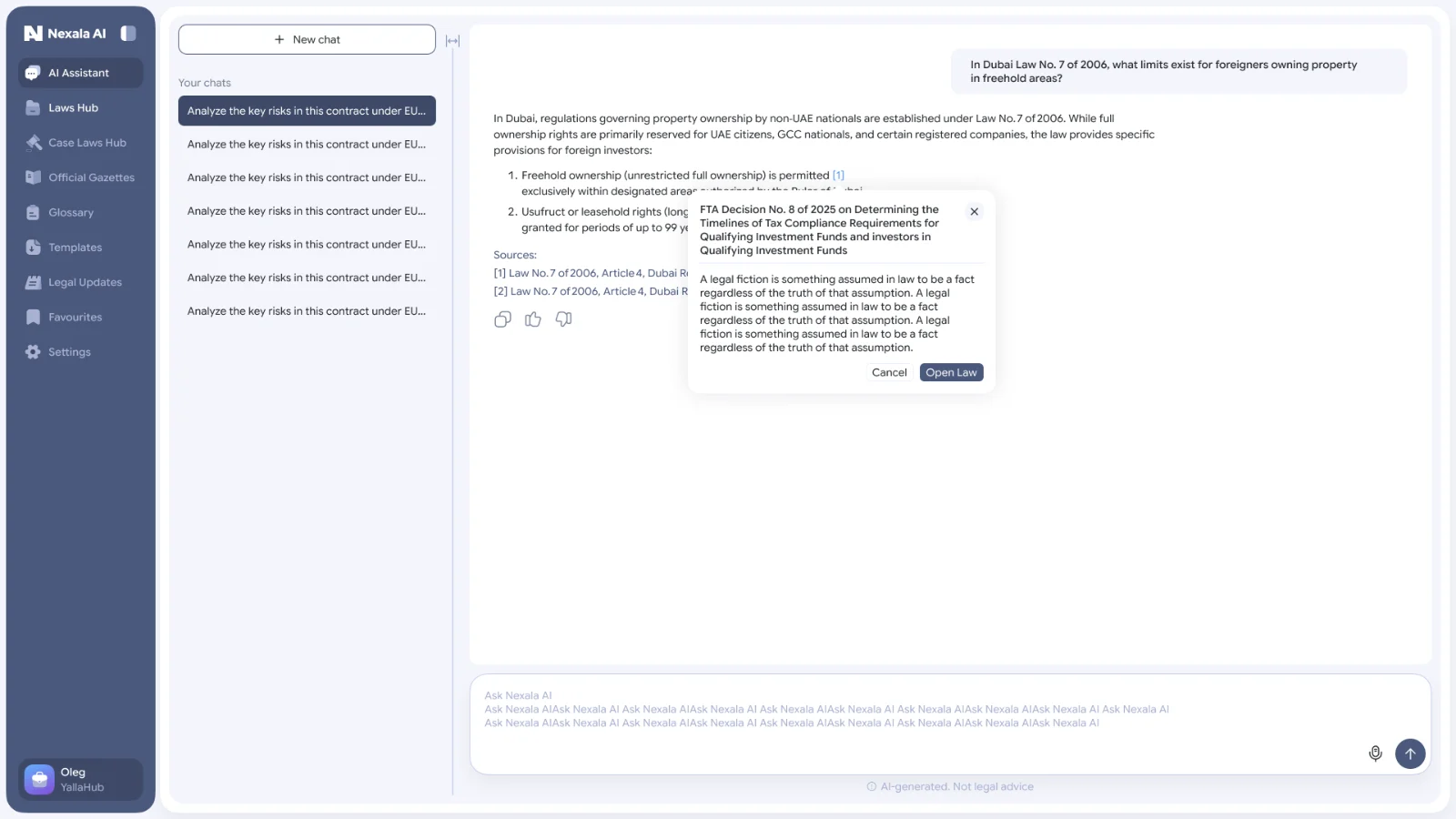Open the Oleg YallaHub profile menu

coord(81,780)
